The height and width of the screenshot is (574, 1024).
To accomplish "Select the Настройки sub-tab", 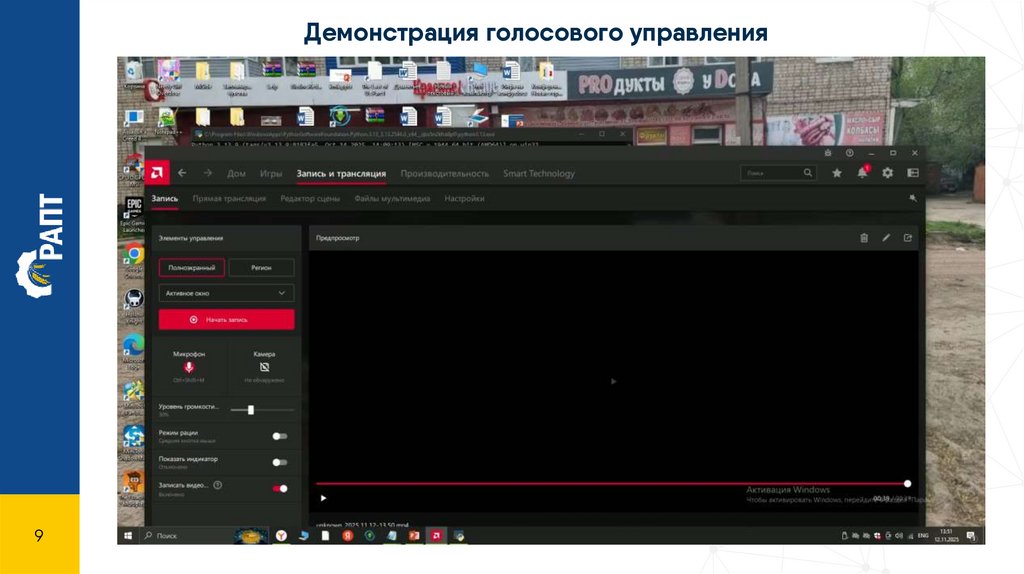I will 464,198.
